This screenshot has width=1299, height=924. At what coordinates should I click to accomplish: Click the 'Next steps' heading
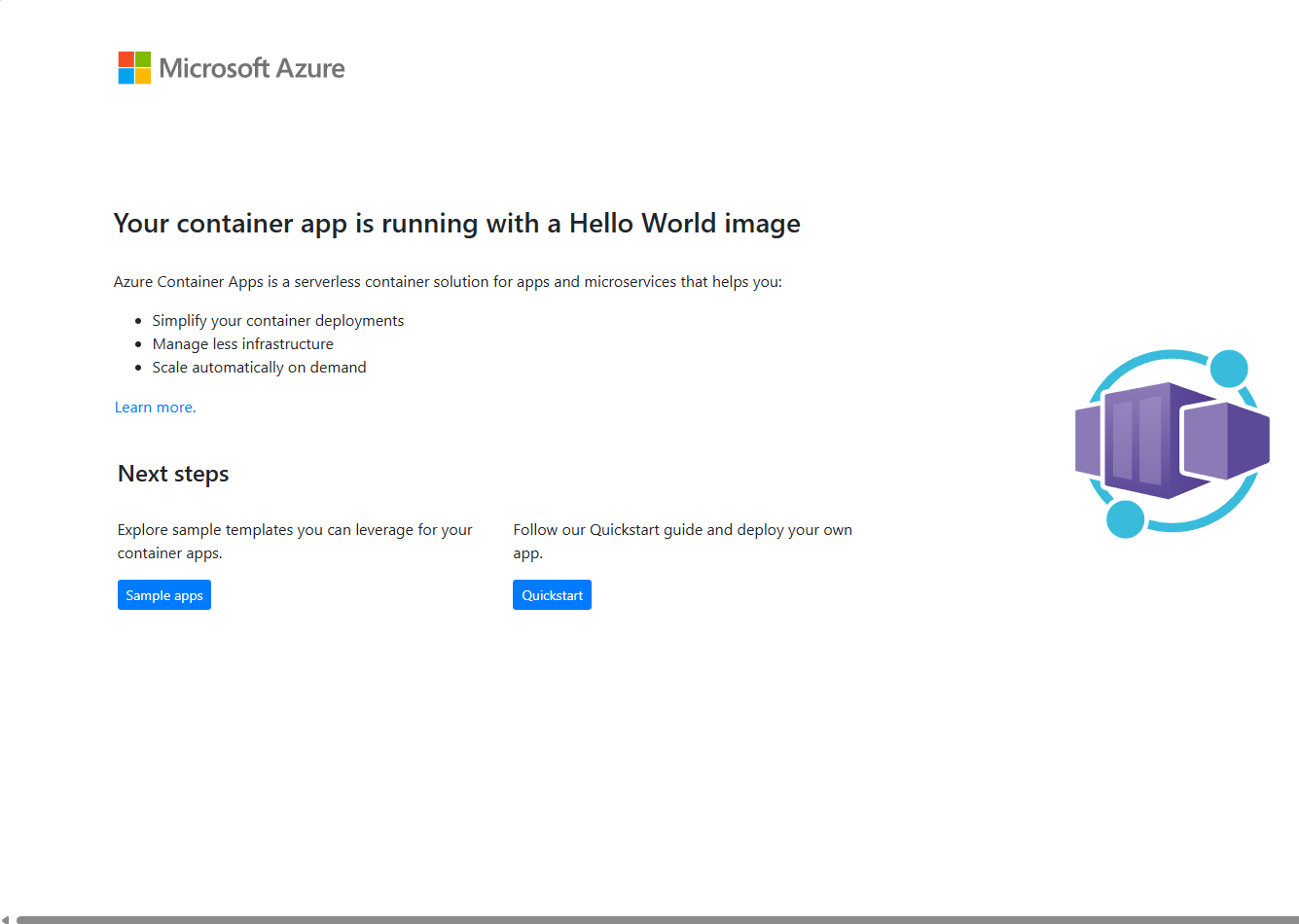pyautogui.click(x=173, y=474)
